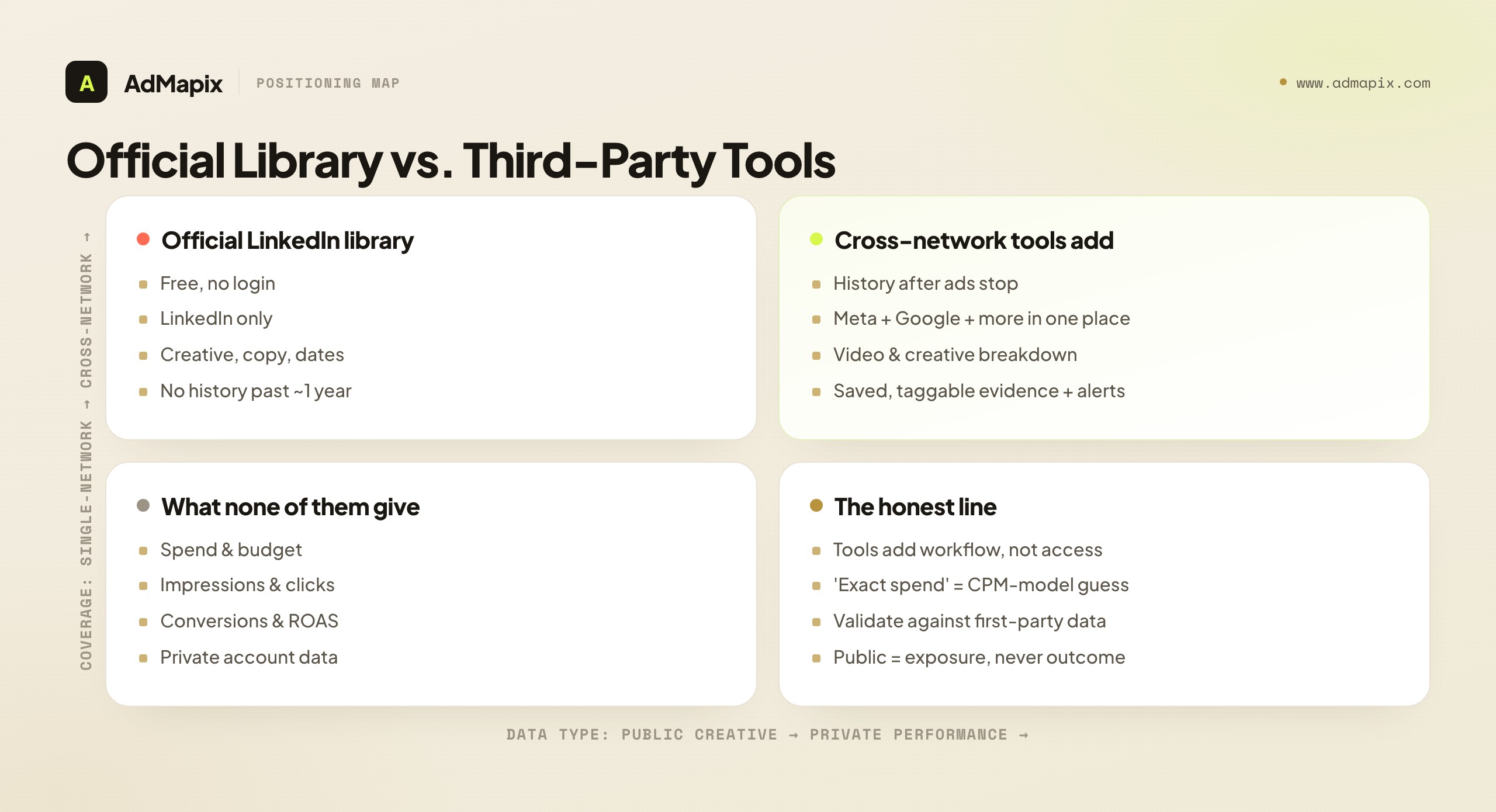Click the Creative, copy, dates item
Image resolution: width=1496 pixels, height=812 pixels.
[252, 355]
